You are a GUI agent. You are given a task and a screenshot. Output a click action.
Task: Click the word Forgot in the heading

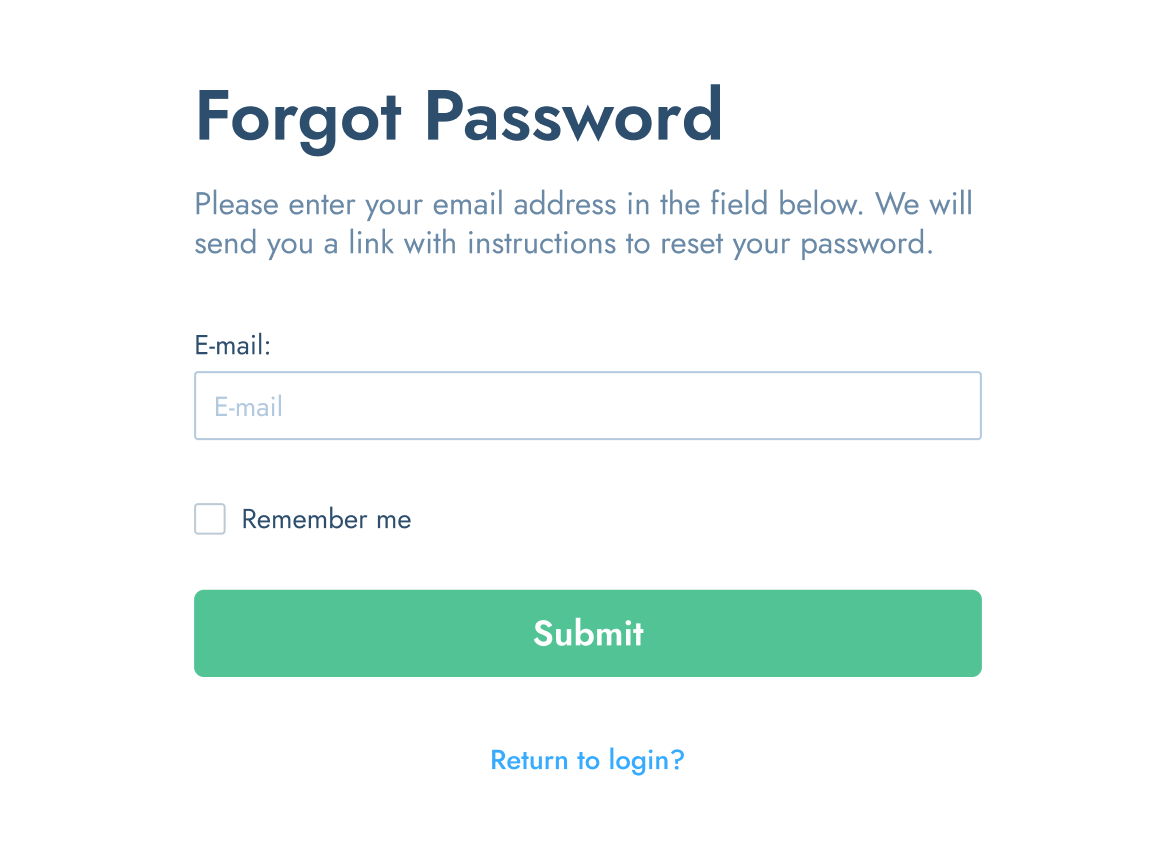click(x=297, y=118)
